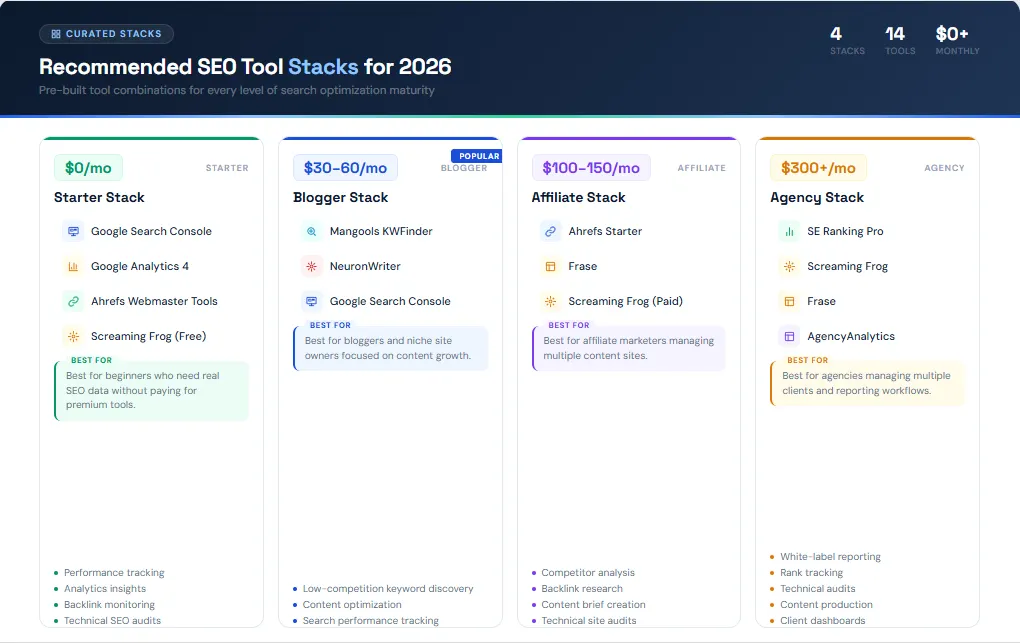Image resolution: width=1020 pixels, height=643 pixels.
Task: Click the AgencyAnalytics label
Action: tap(851, 336)
